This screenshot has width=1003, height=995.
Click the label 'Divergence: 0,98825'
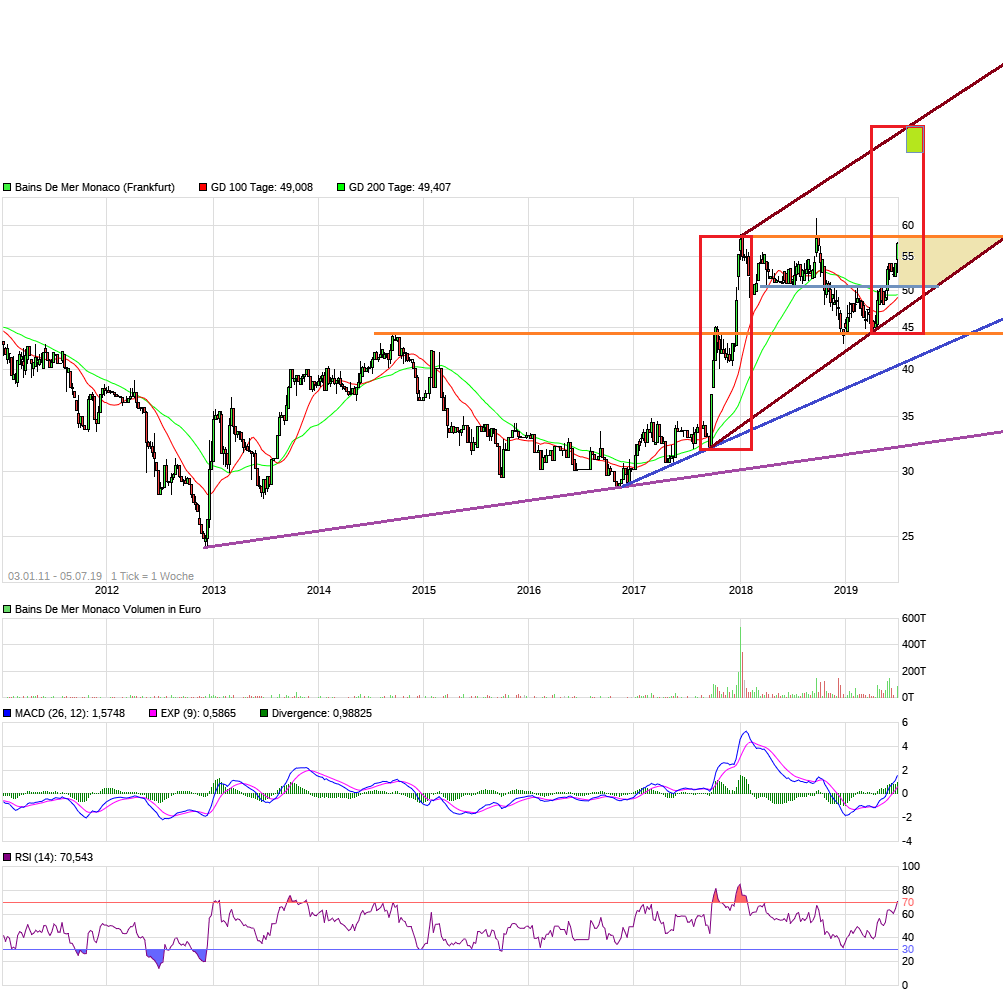tap(322, 713)
